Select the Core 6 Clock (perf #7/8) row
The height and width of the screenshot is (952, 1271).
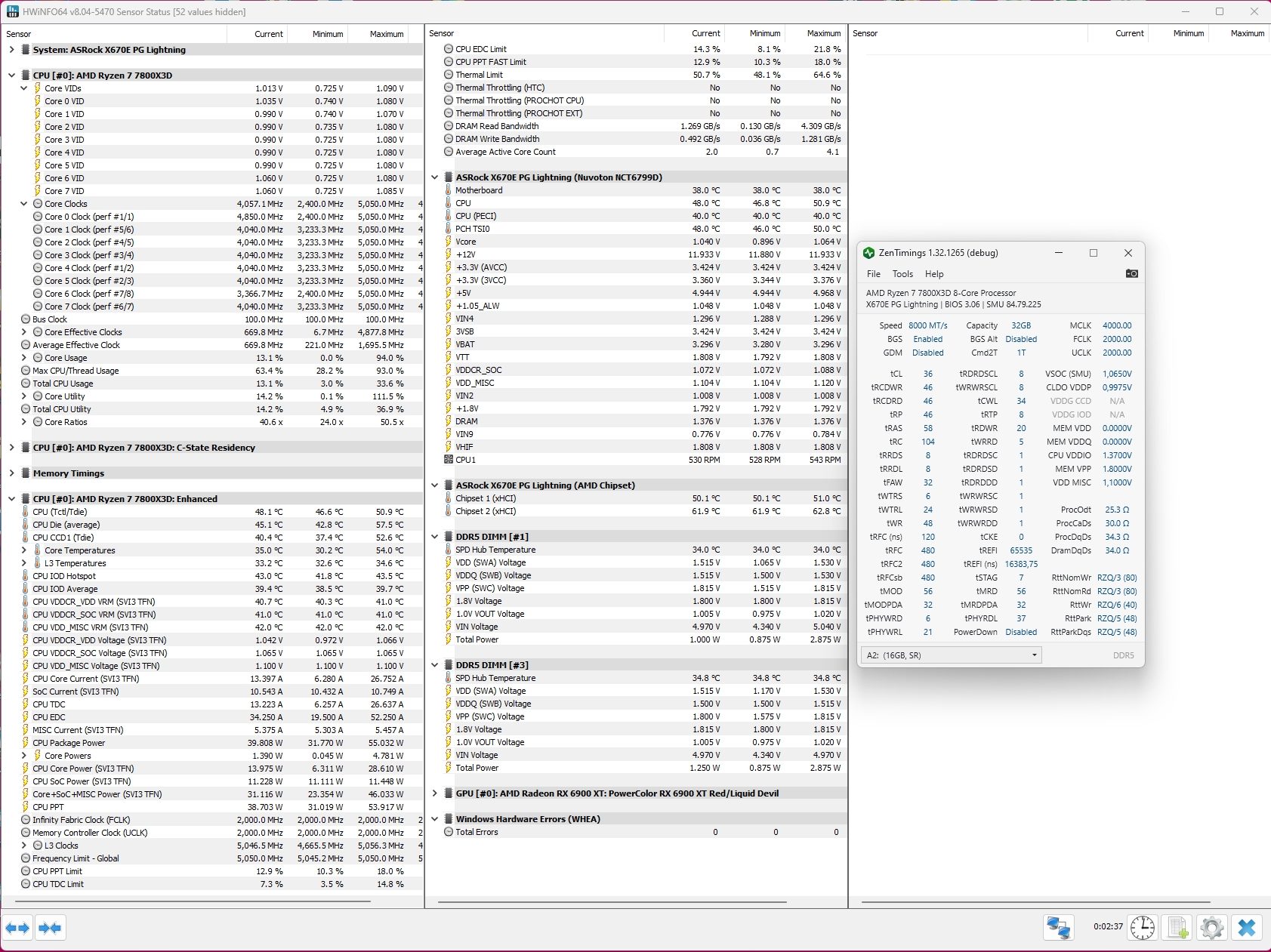(x=212, y=294)
